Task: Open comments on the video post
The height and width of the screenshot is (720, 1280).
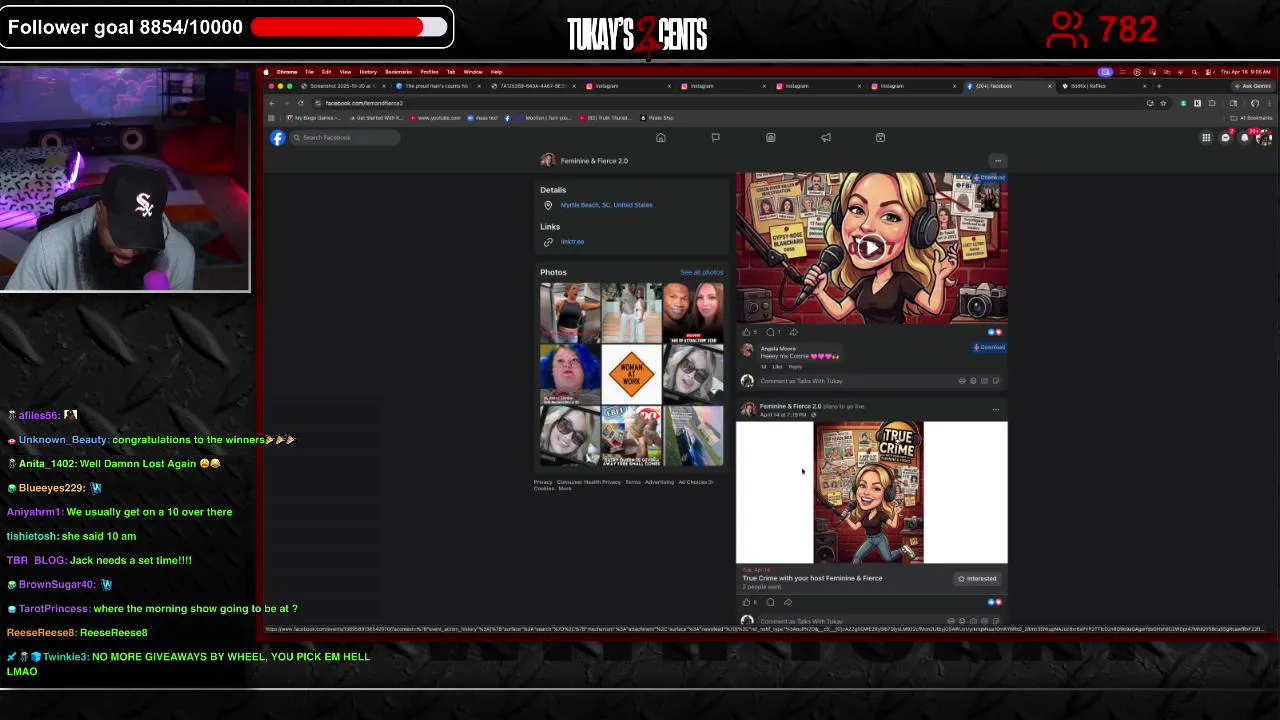Action: point(771,332)
